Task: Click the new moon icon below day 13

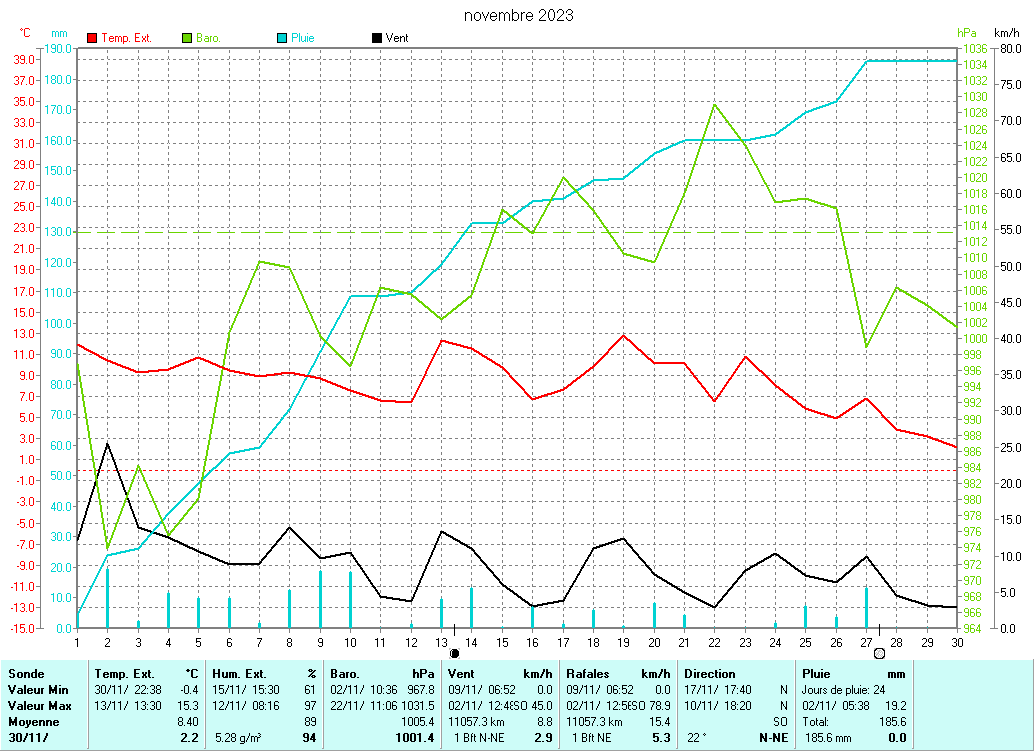Action: coord(454,653)
